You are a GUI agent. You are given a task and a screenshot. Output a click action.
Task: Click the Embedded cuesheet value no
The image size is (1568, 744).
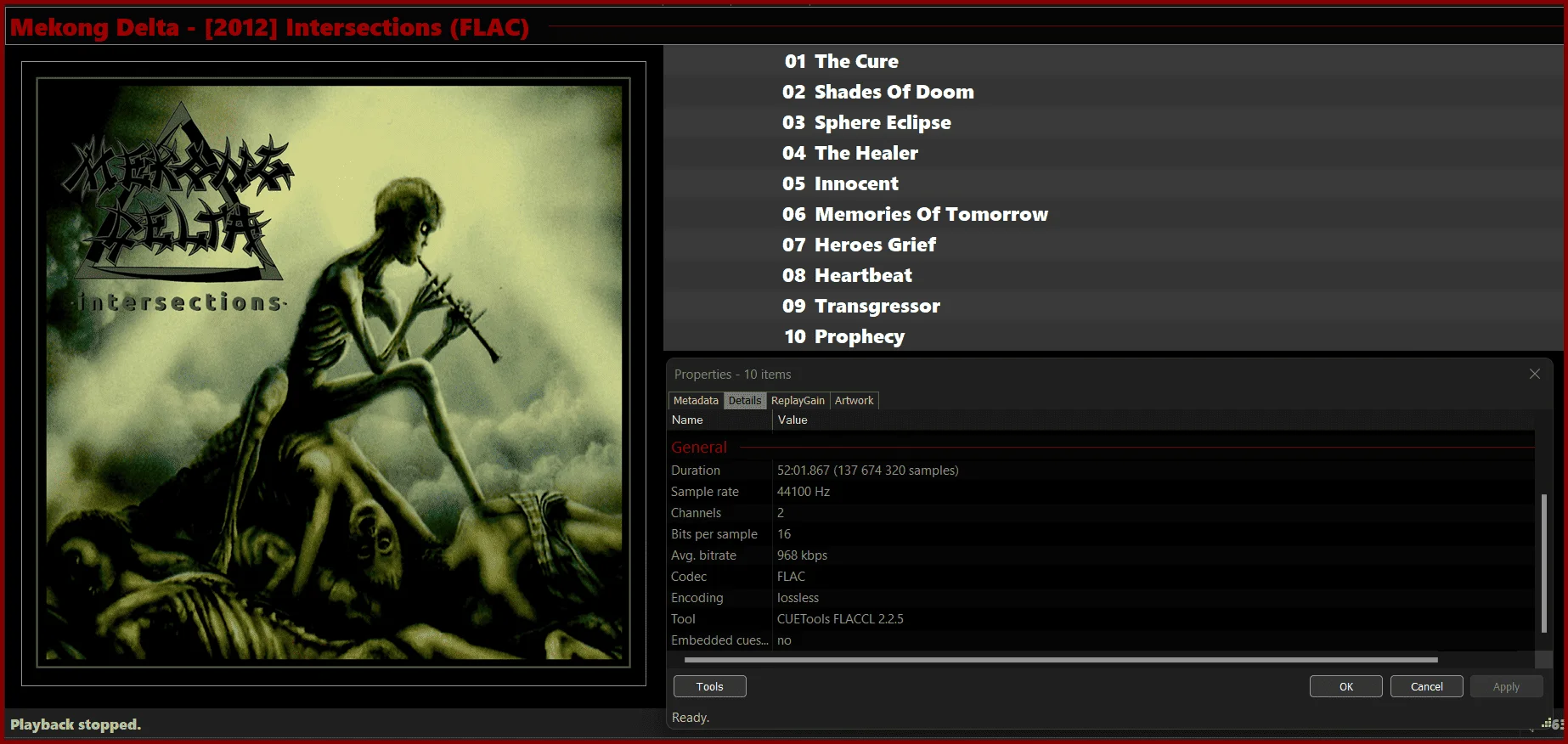click(784, 640)
